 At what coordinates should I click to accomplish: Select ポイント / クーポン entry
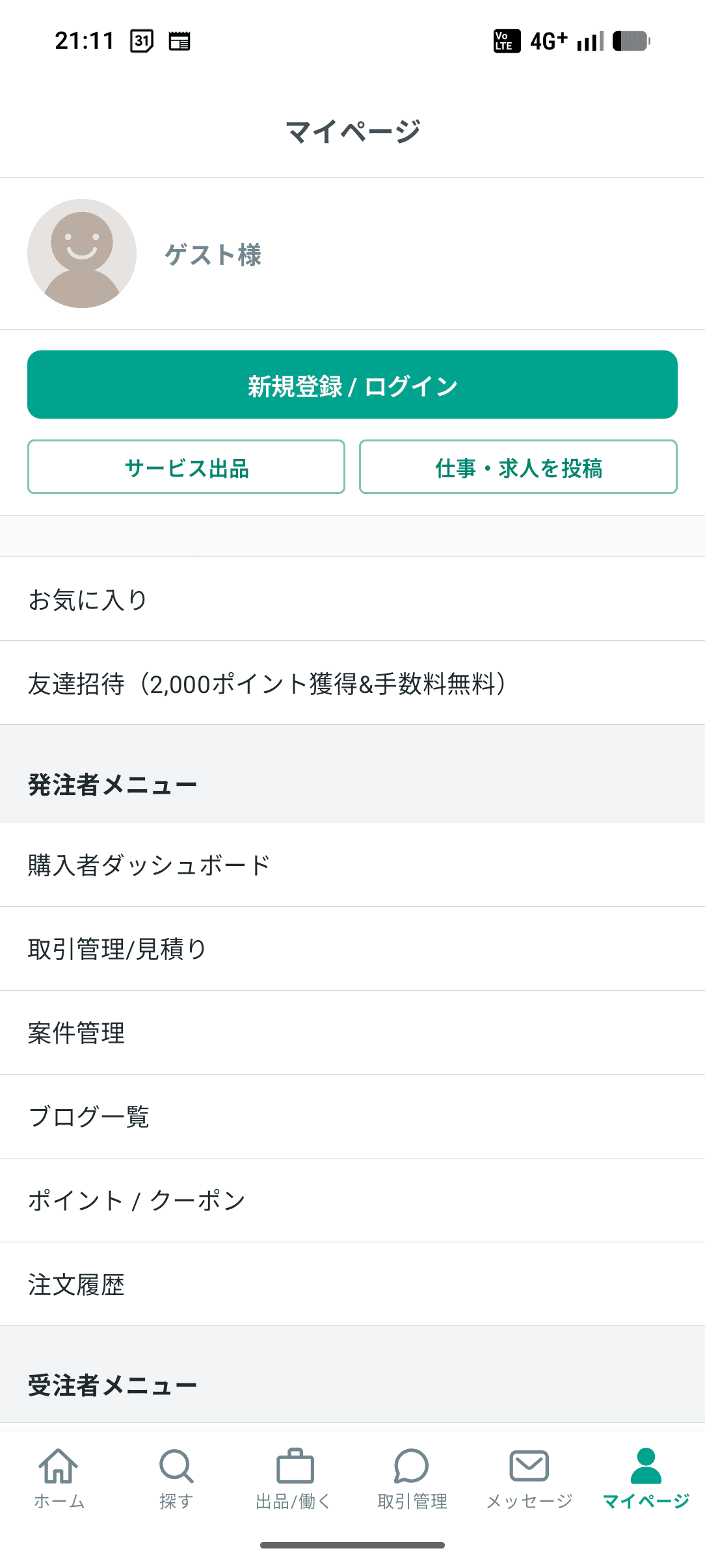point(137,1201)
